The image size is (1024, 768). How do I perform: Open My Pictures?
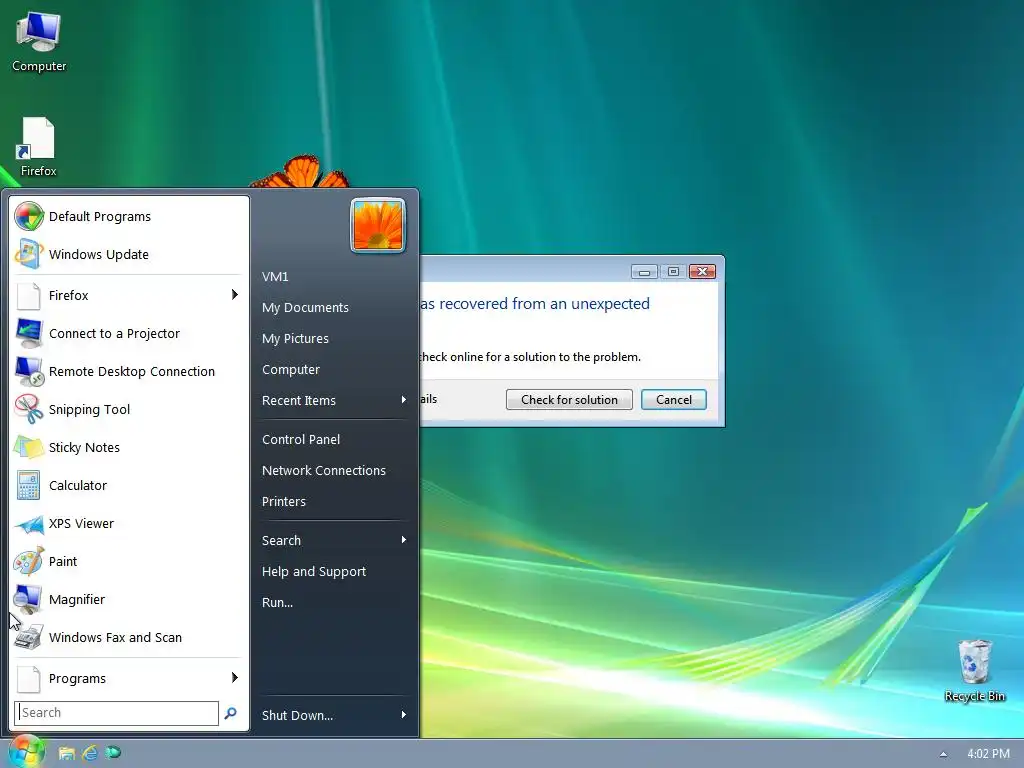295,338
